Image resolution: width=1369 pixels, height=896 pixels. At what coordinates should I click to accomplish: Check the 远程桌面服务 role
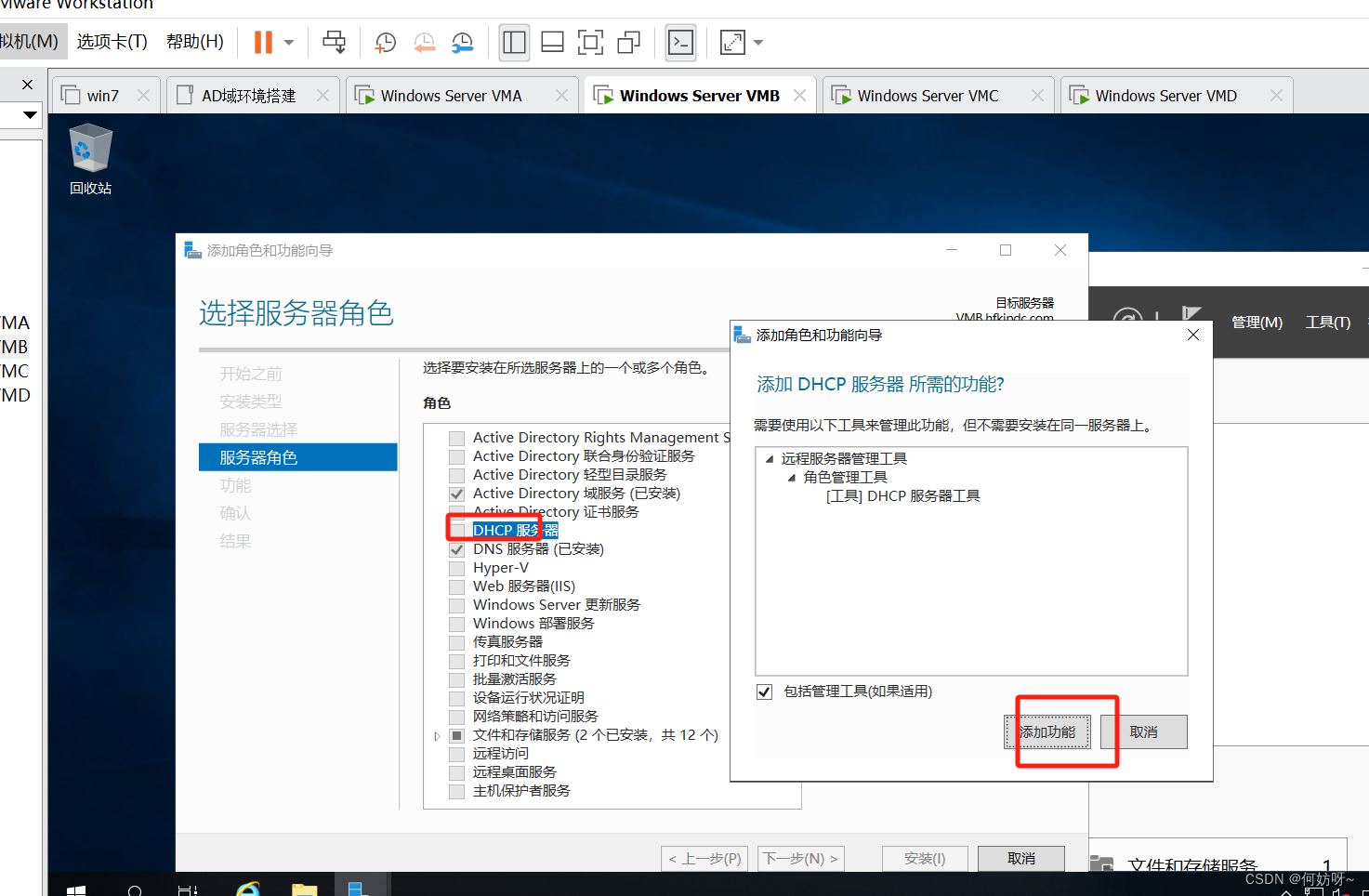tap(456, 772)
